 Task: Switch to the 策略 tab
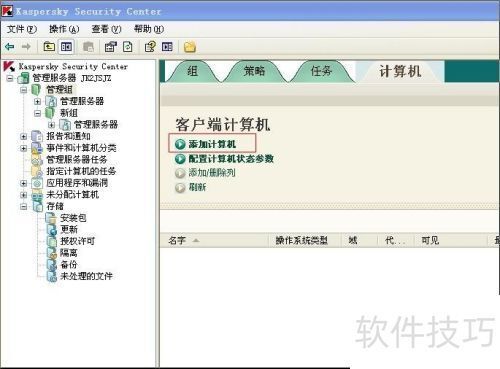pyautogui.click(x=254, y=71)
